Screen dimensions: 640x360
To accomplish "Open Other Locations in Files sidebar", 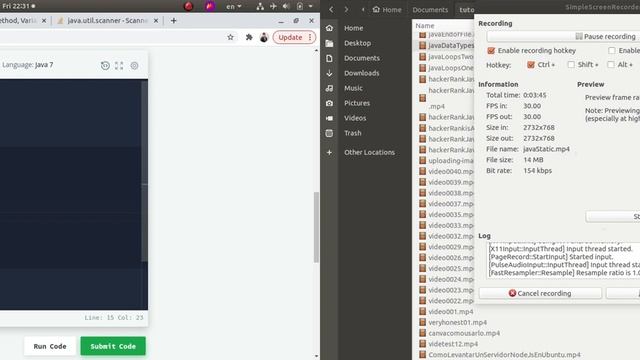I will (369, 152).
